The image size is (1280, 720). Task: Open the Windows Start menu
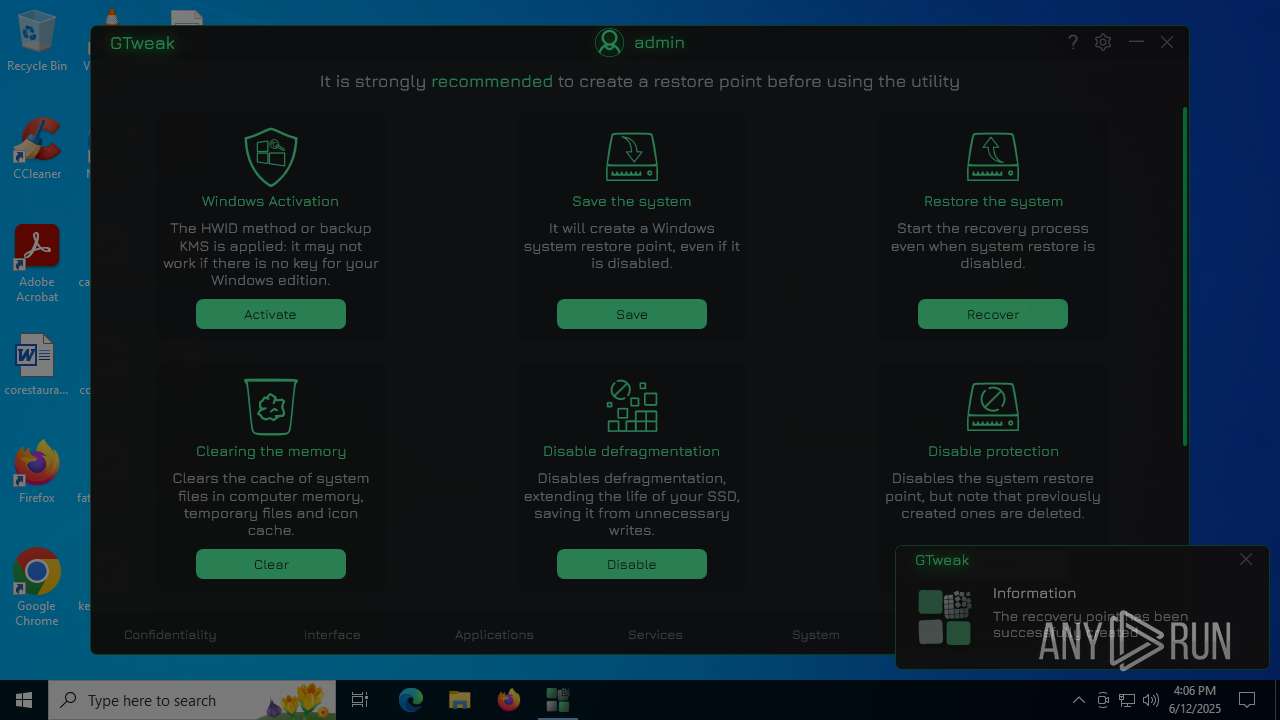(24, 700)
